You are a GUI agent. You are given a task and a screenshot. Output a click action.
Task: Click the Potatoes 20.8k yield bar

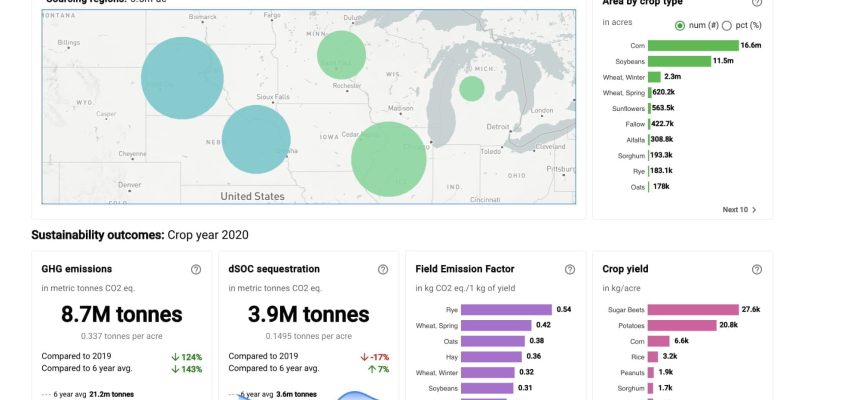pos(682,325)
